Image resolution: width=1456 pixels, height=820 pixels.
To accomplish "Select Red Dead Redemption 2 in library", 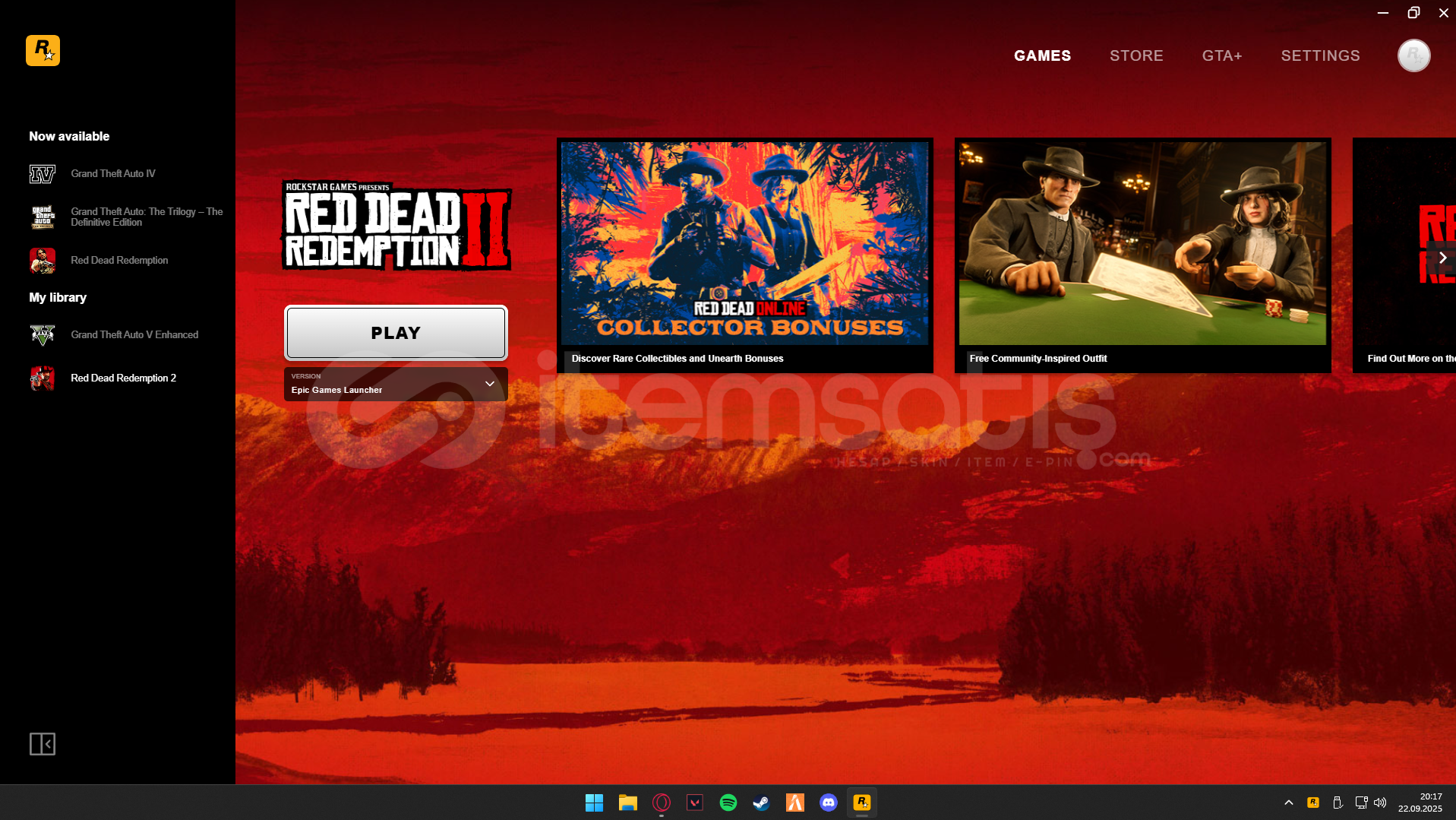I will [x=123, y=378].
